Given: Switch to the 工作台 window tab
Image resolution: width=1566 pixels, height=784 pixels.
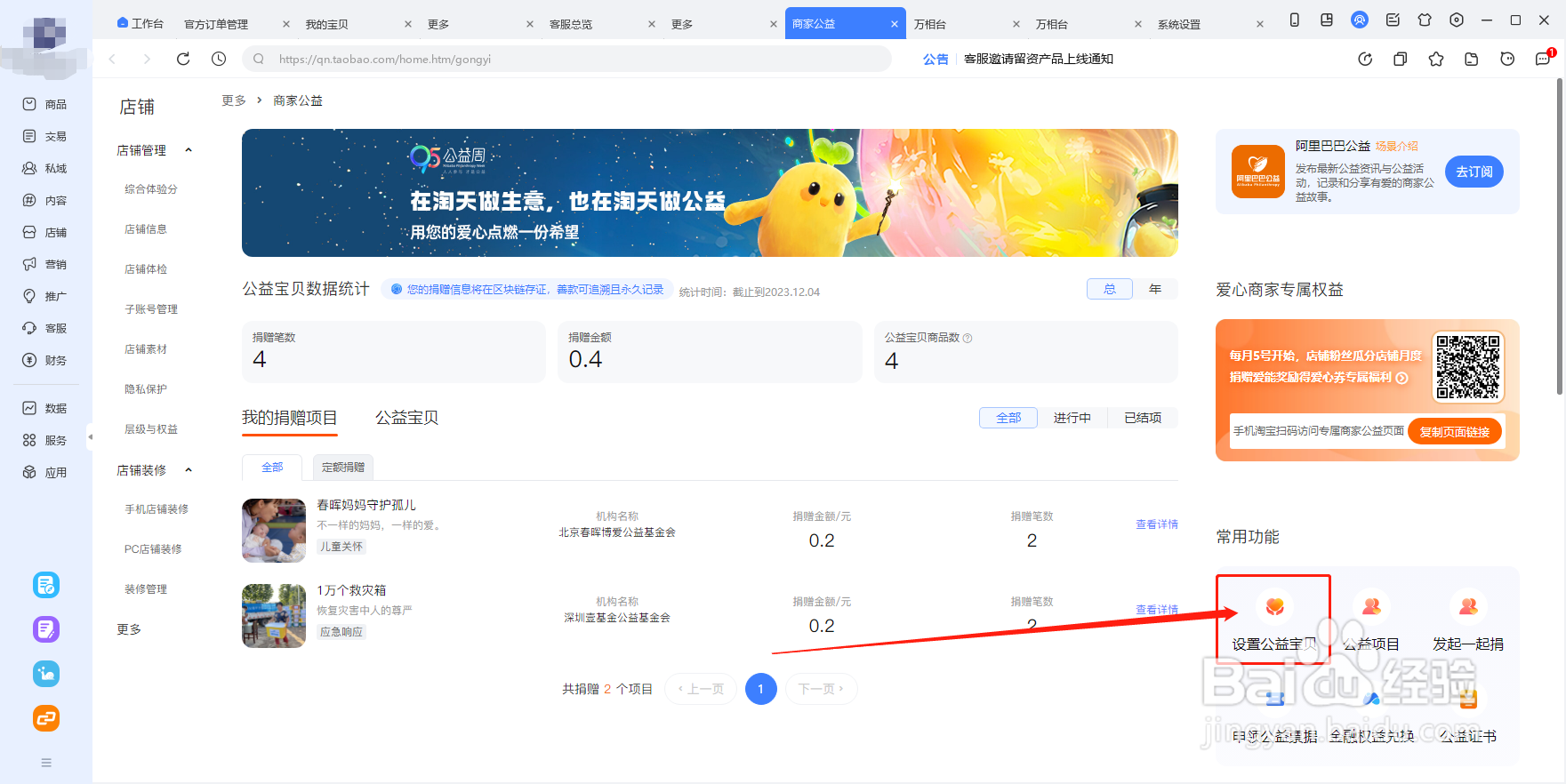Looking at the screenshot, I should click(x=141, y=24).
